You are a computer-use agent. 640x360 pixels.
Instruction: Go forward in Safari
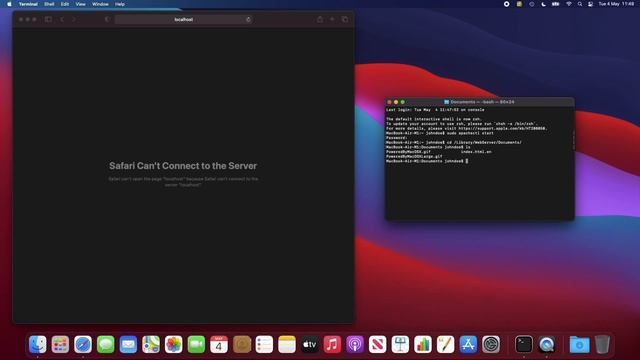click(73, 19)
